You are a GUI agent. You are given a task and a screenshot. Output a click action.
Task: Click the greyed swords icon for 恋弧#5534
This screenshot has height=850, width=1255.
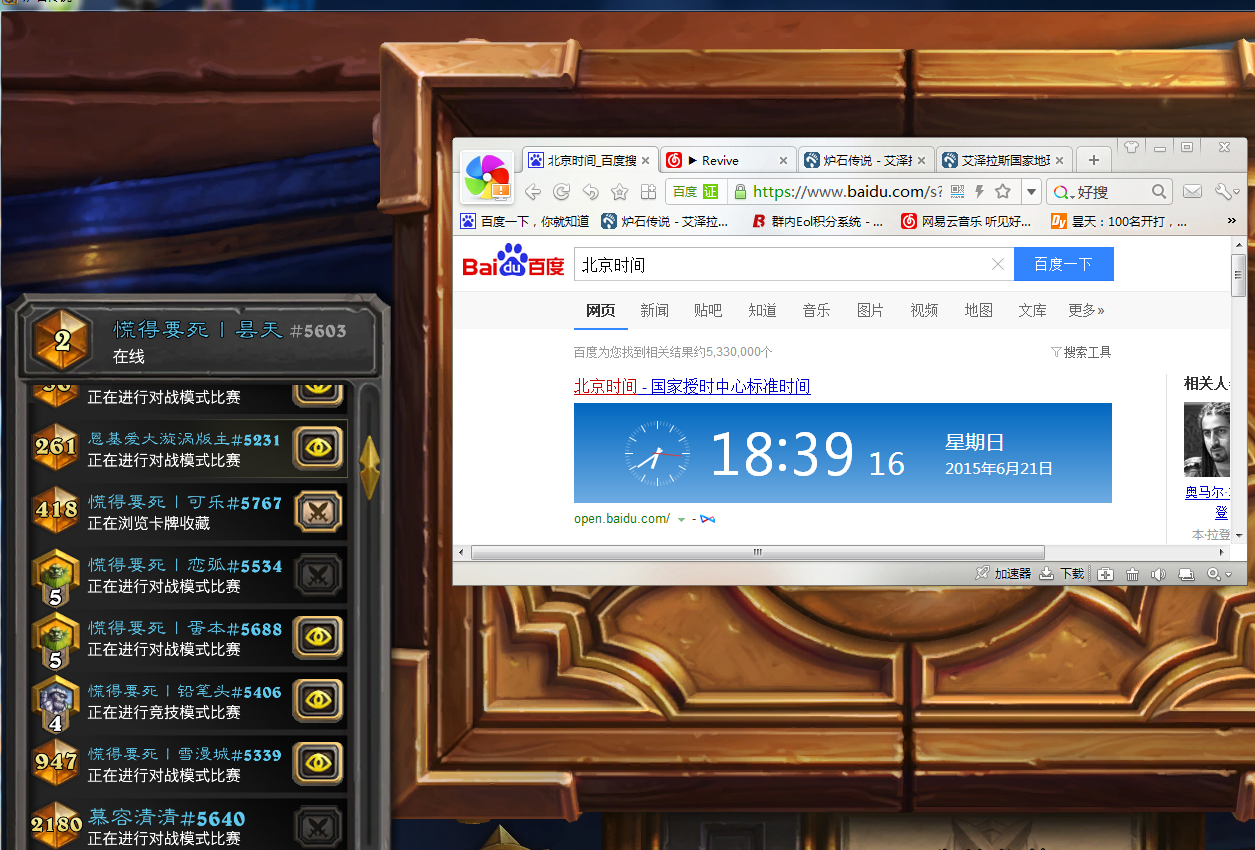click(318, 575)
